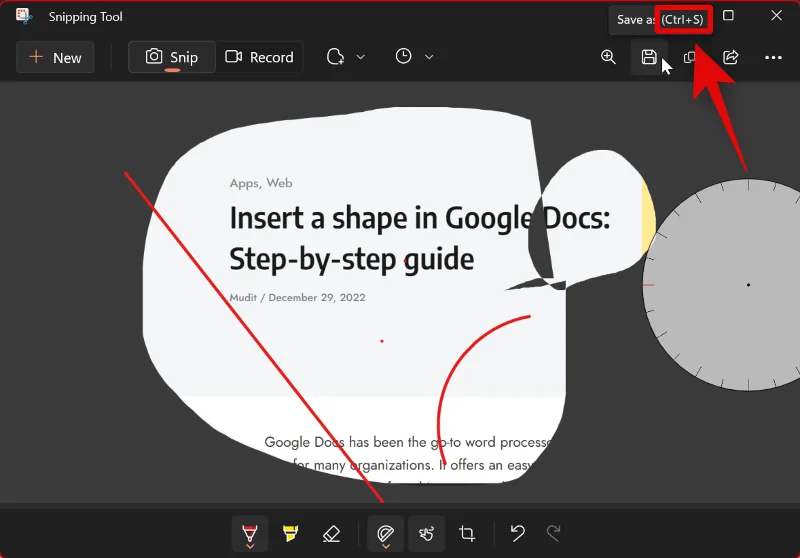Select the Eraser tool
The height and width of the screenshot is (558, 800).
332,534
